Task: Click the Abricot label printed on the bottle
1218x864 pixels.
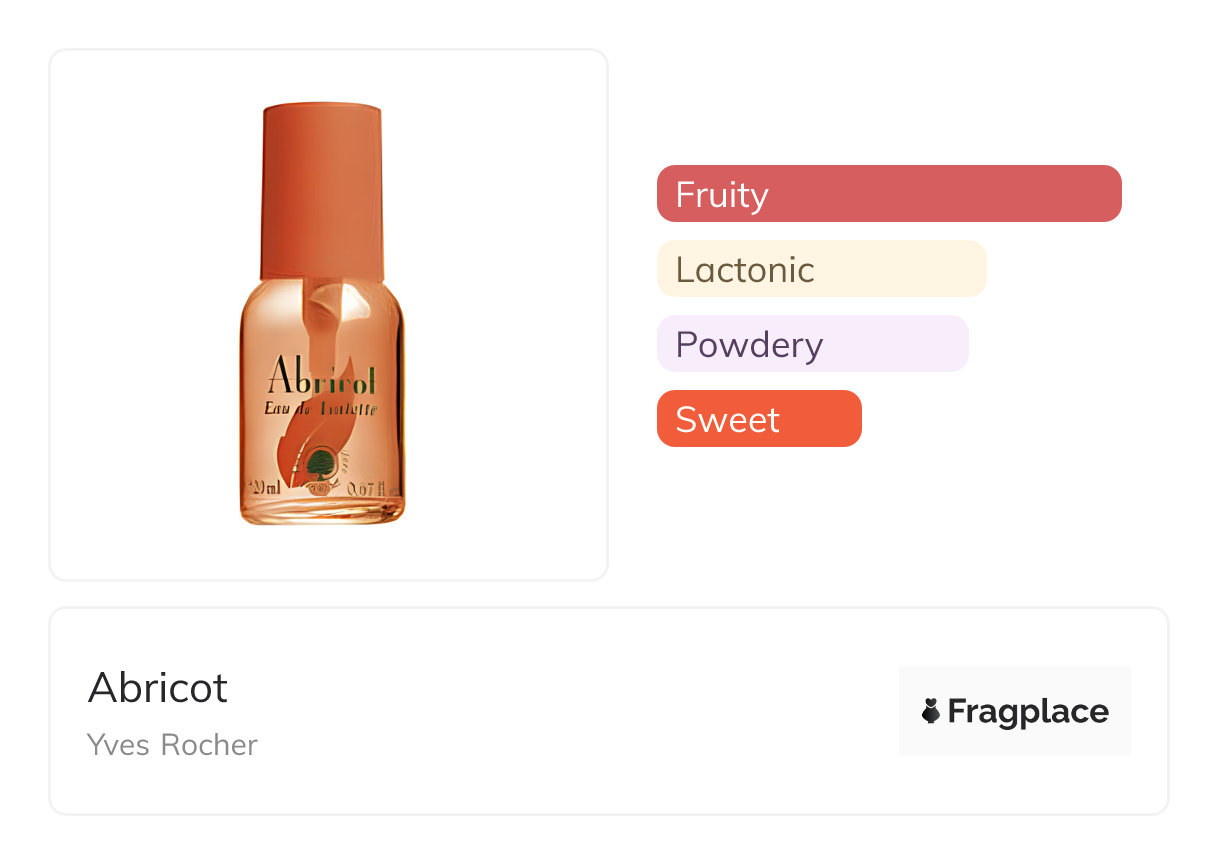Action: (321, 378)
